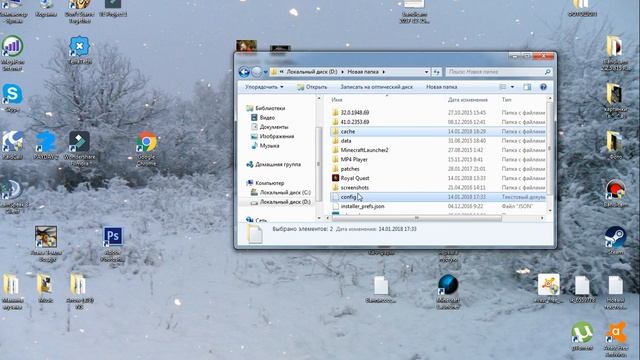Click Новая папка breadcrumb segment

[363, 72]
